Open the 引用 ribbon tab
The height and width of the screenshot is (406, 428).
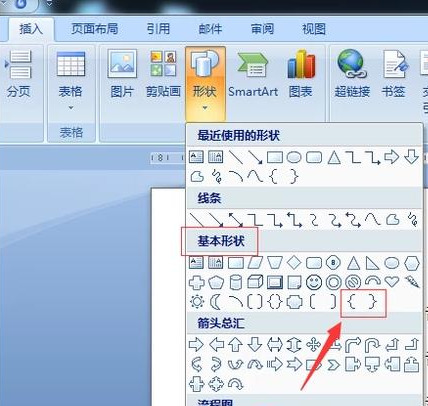click(158, 29)
